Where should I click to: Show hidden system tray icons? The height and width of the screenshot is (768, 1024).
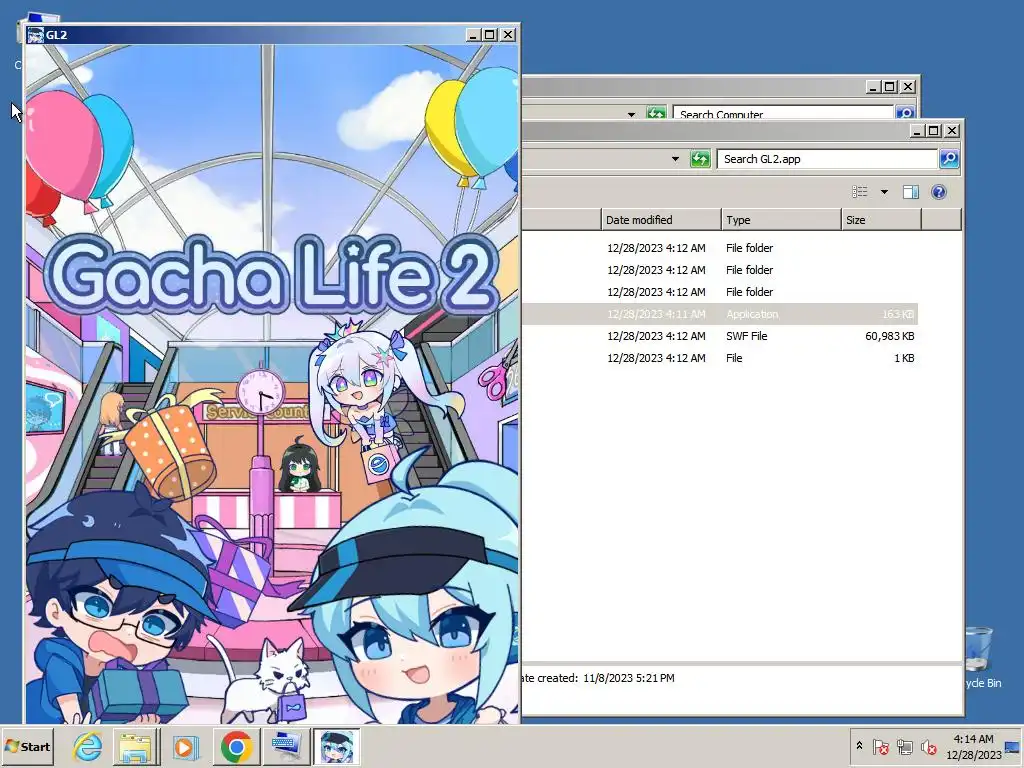(x=859, y=746)
